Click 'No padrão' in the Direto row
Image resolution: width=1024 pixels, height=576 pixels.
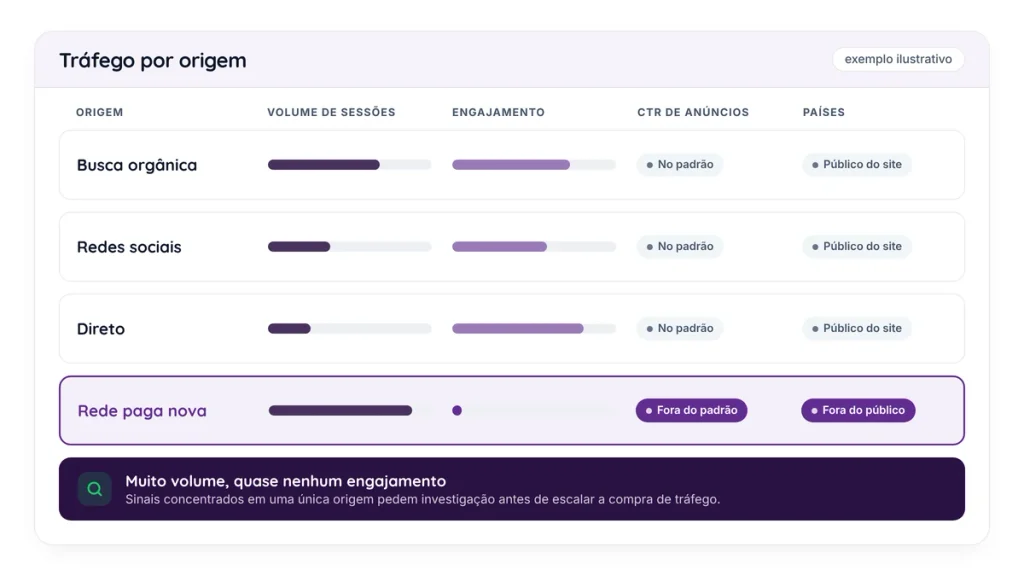pyautogui.click(x=680, y=328)
